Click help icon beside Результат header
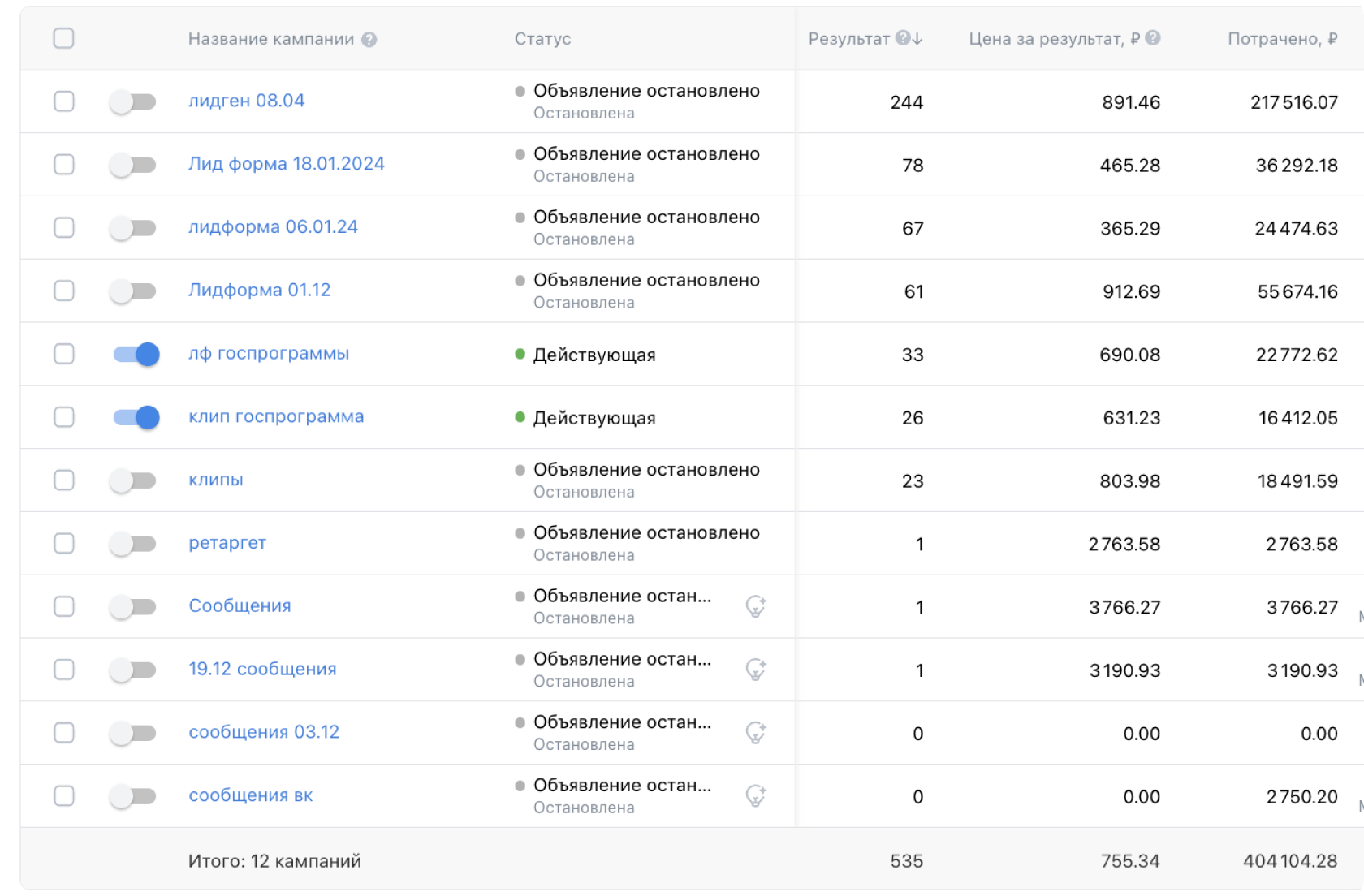The height and width of the screenshot is (896, 1364). pos(902,39)
